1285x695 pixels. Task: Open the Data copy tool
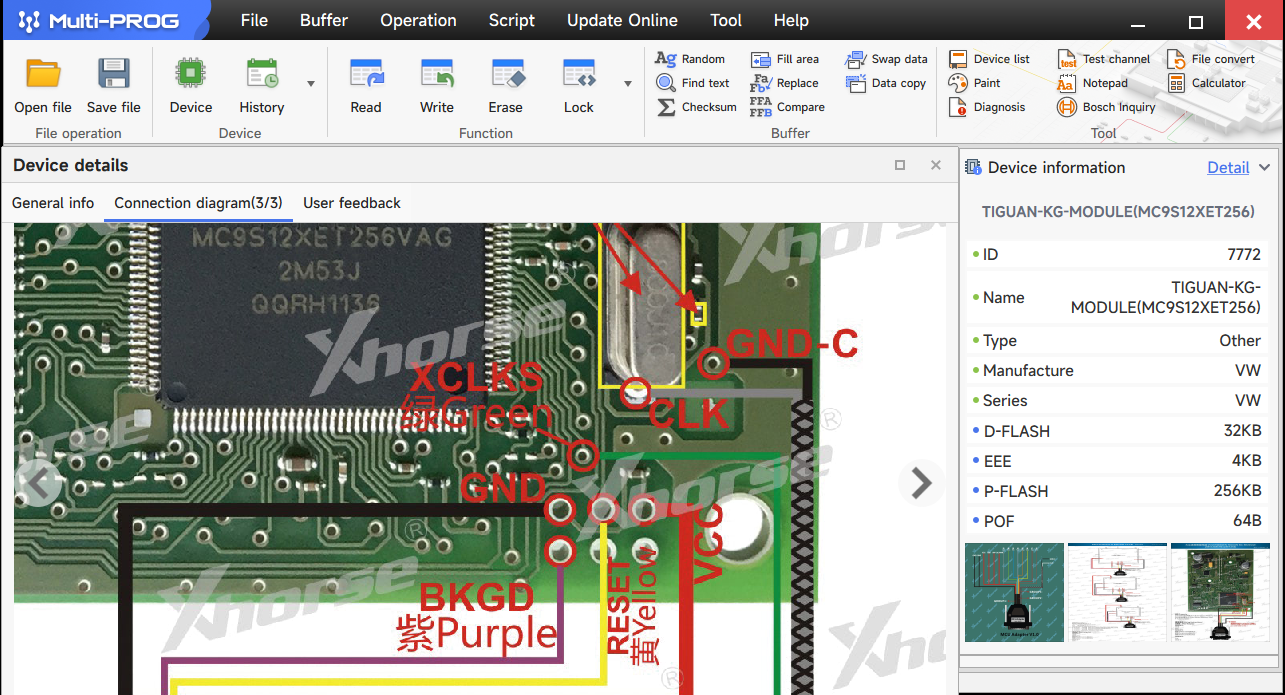point(886,83)
